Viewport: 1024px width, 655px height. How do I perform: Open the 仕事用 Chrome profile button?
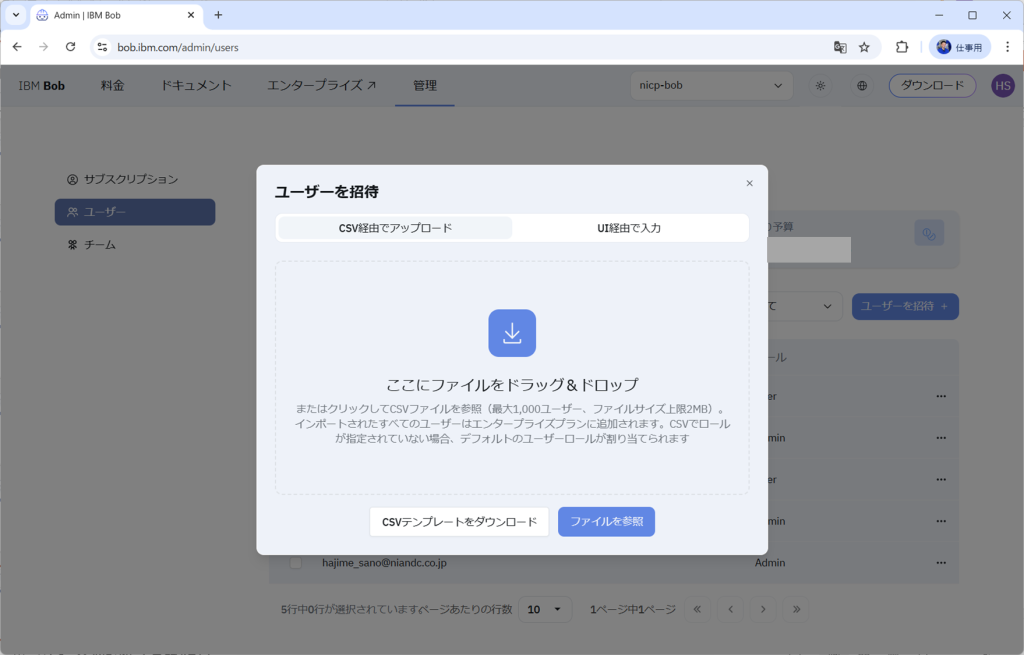pos(959,47)
